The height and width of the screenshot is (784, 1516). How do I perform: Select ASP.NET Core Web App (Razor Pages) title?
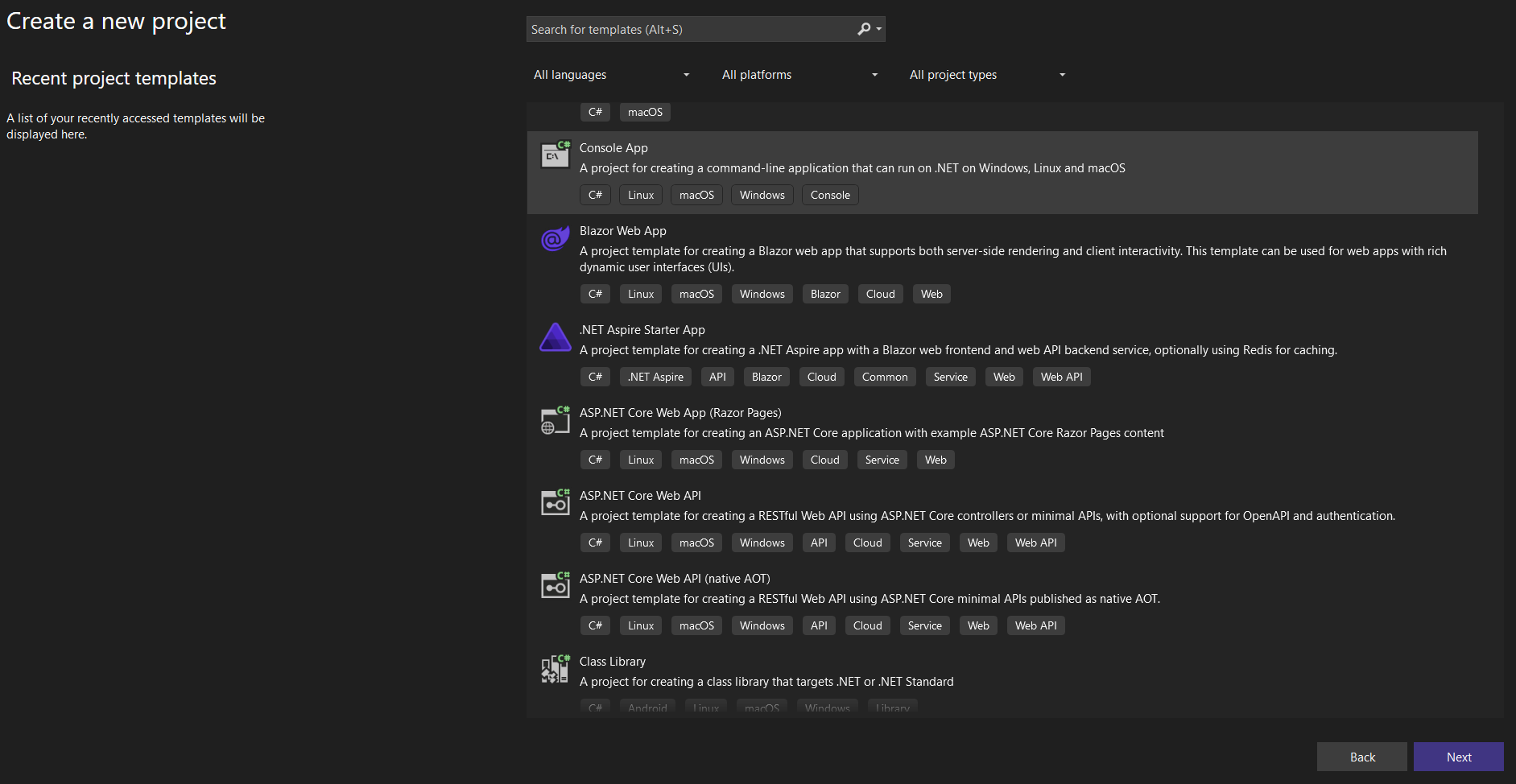(680, 413)
